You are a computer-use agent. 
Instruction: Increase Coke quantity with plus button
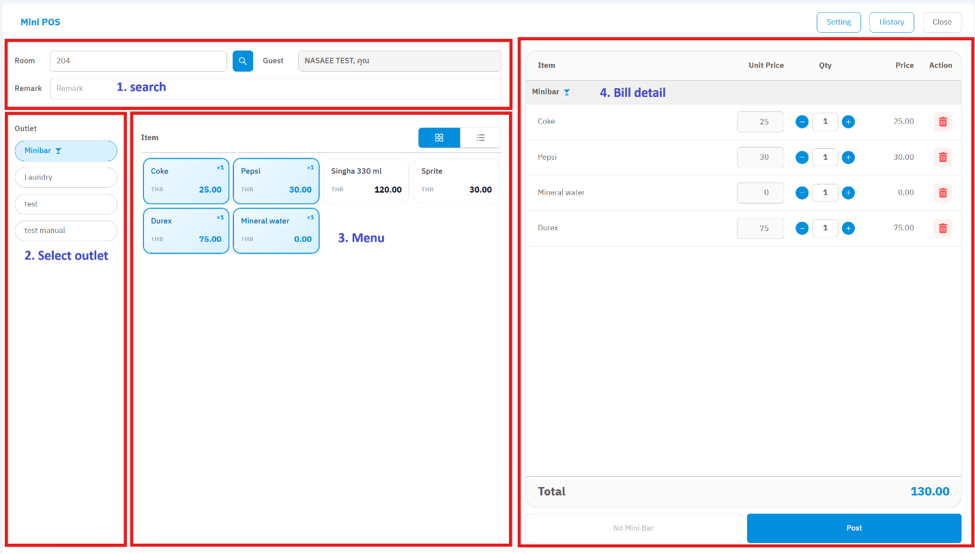pos(848,122)
